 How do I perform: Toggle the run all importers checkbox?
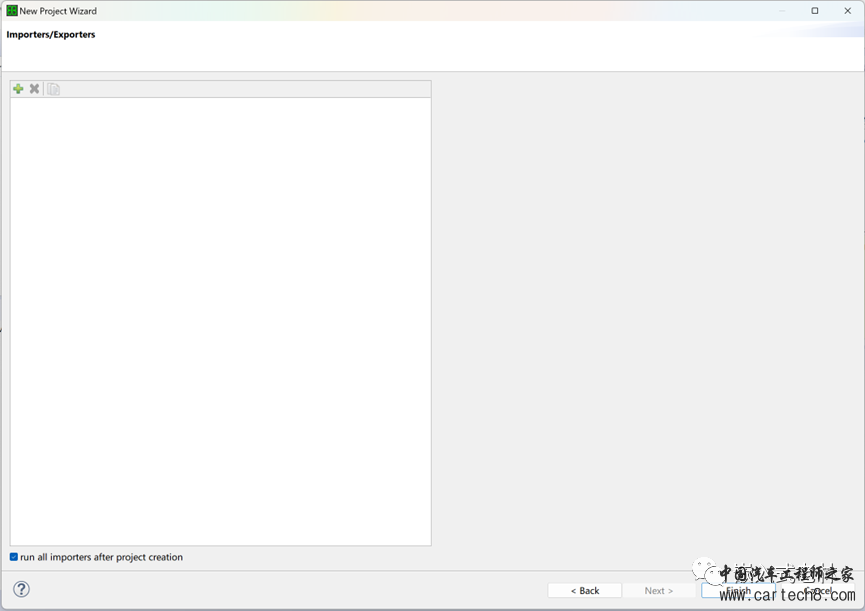(x=14, y=557)
